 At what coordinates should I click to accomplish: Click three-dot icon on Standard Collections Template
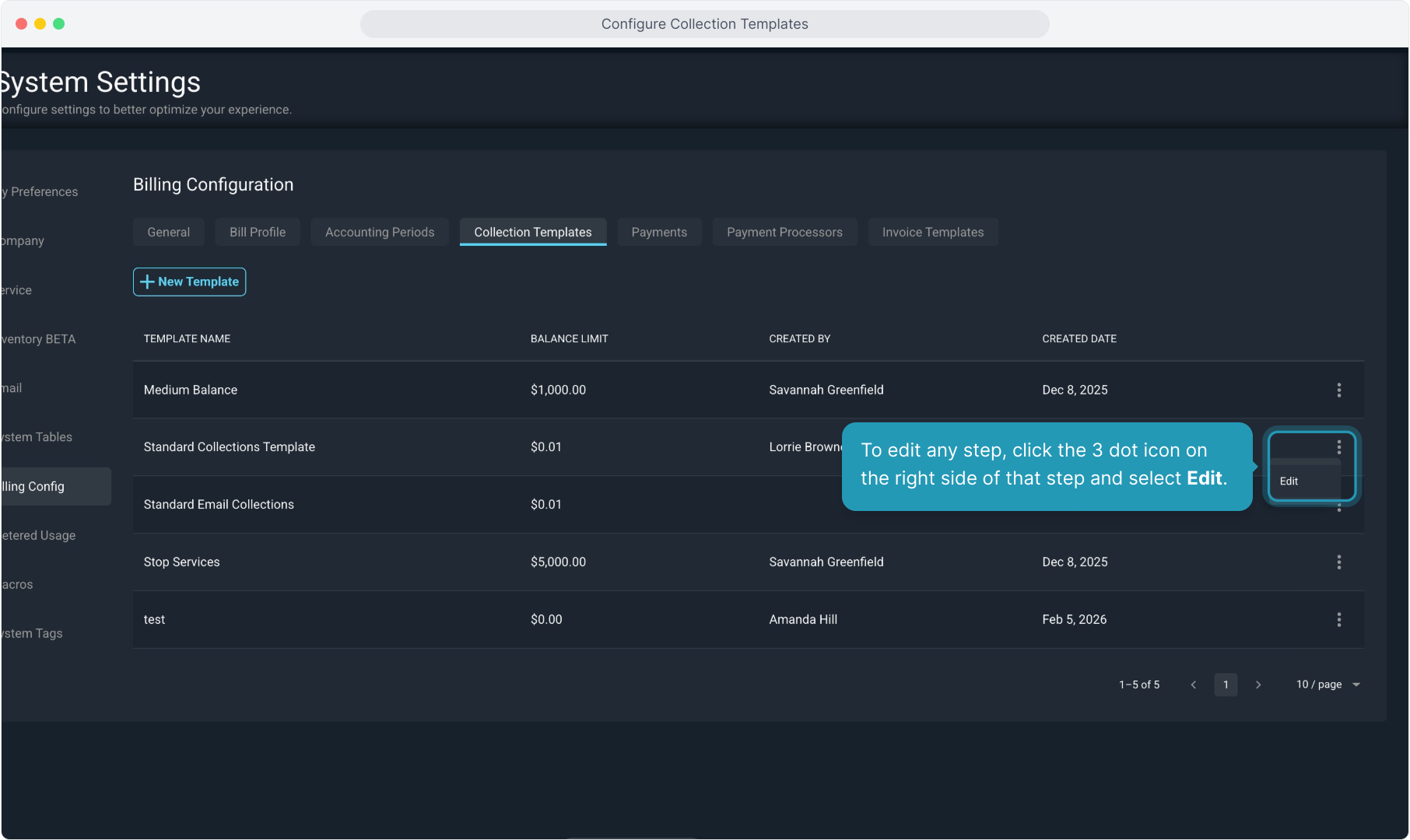tap(1338, 447)
